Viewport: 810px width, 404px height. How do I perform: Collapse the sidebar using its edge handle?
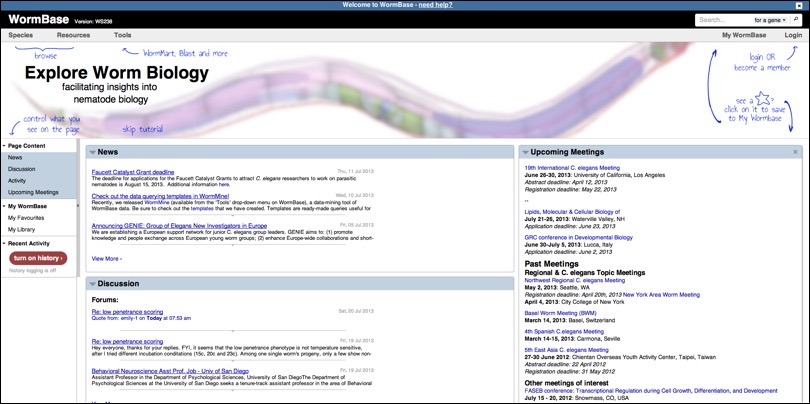(77, 207)
